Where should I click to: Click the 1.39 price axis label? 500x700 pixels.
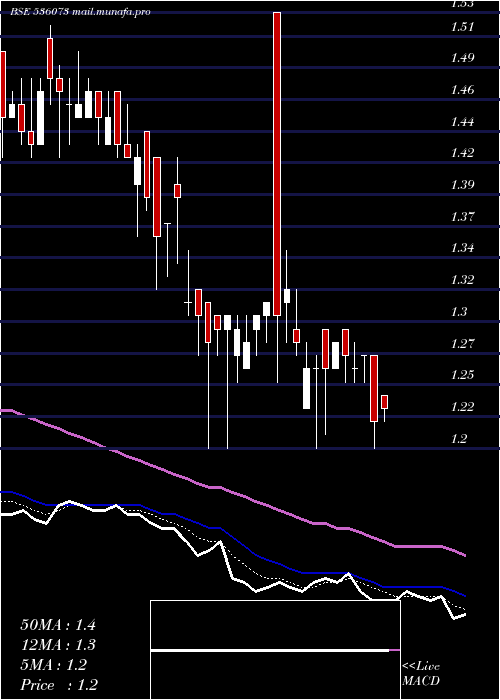pos(462,185)
